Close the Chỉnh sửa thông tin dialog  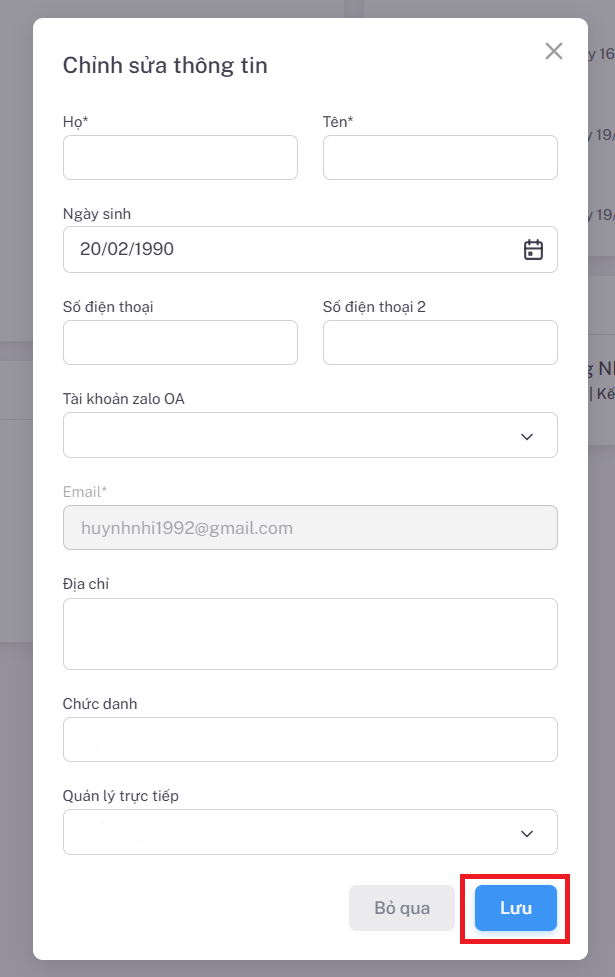click(x=553, y=51)
